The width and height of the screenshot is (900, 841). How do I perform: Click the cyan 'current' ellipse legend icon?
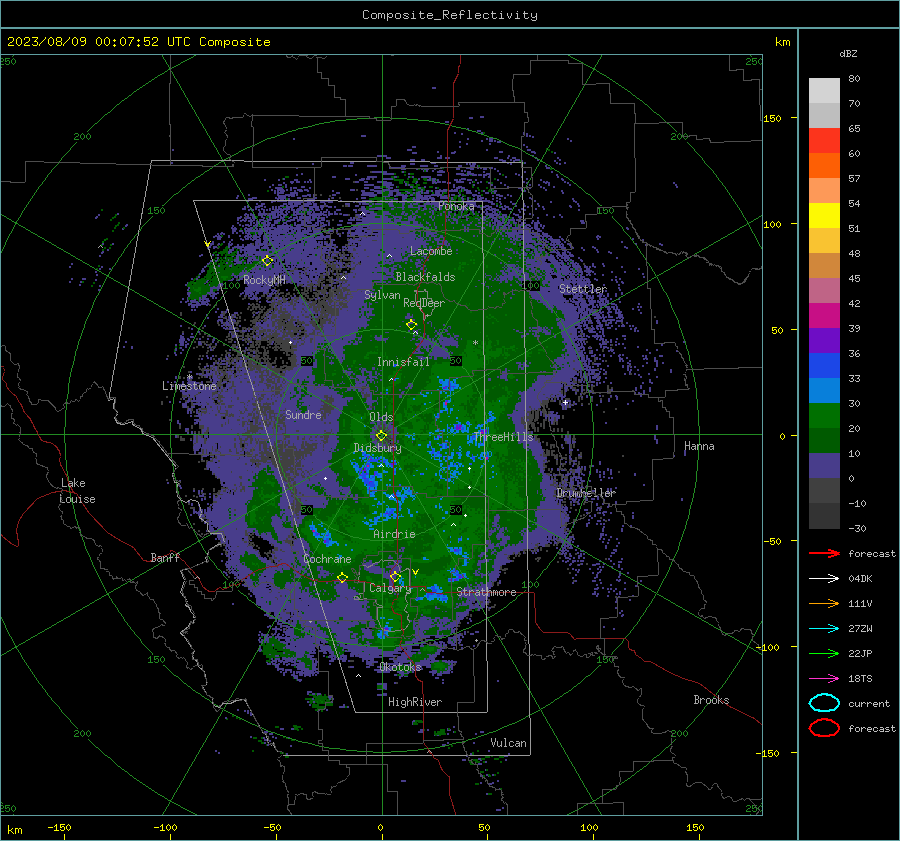[x=824, y=703]
